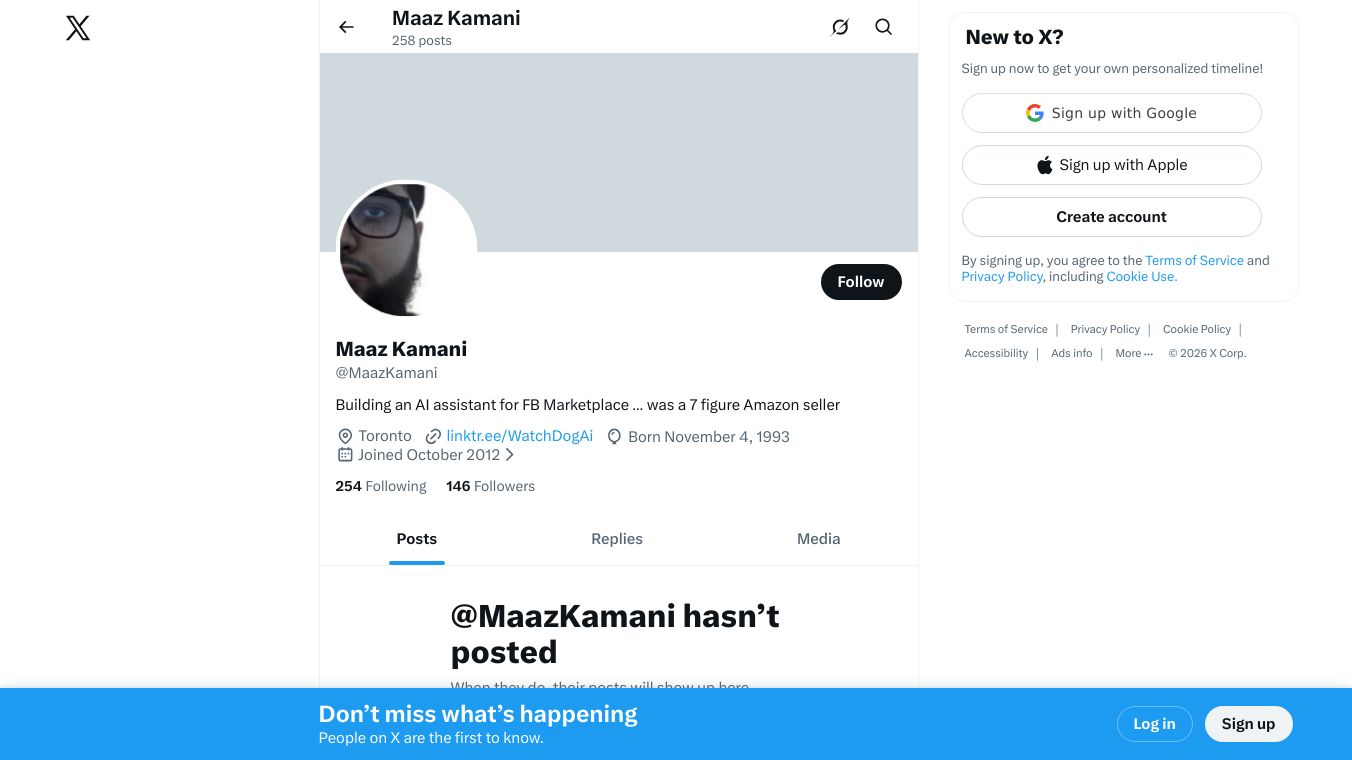Expand the Joined October 2012 chevron
This screenshot has width=1352, height=760.
pyautogui.click(x=510, y=455)
